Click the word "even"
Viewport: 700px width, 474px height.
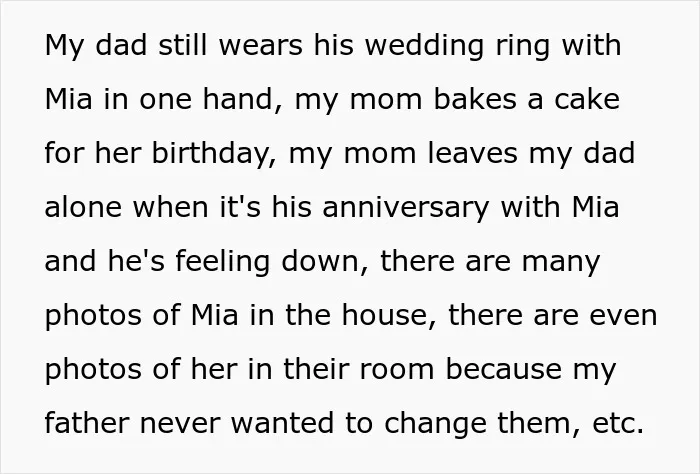[623, 316]
